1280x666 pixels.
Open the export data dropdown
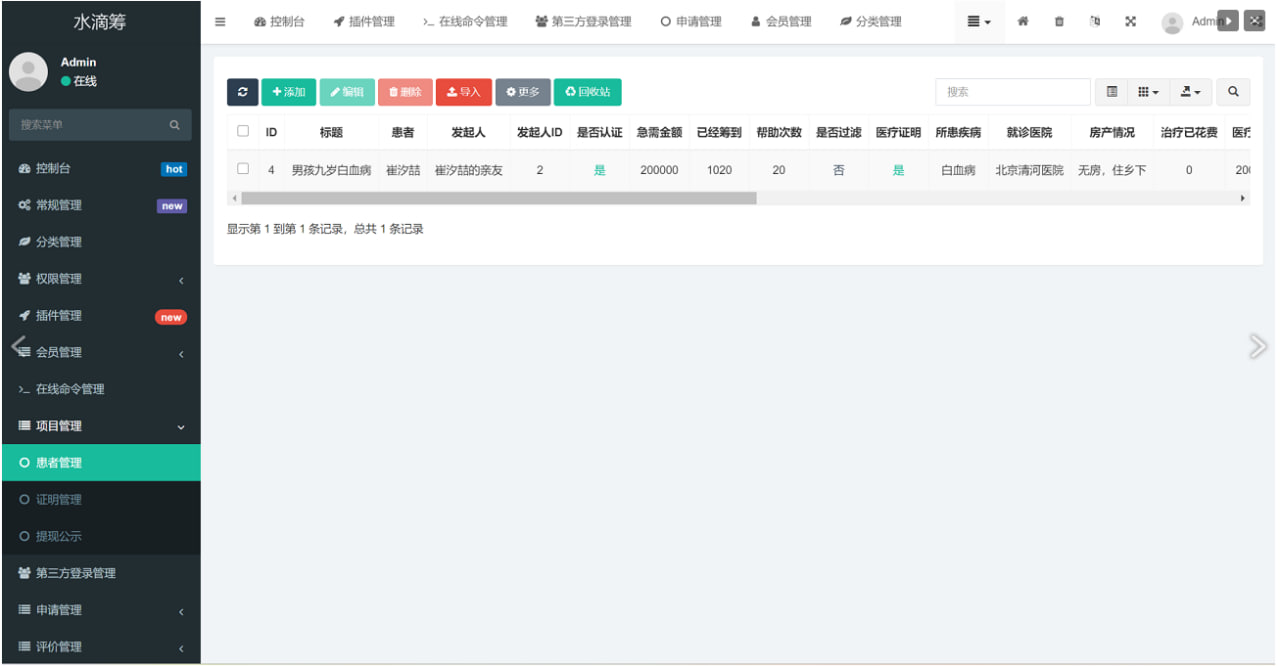[x=1190, y=92]
